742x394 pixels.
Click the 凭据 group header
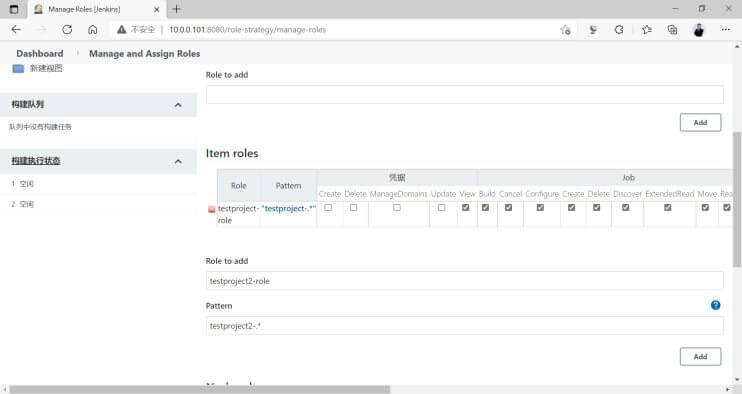click(397, 178)
